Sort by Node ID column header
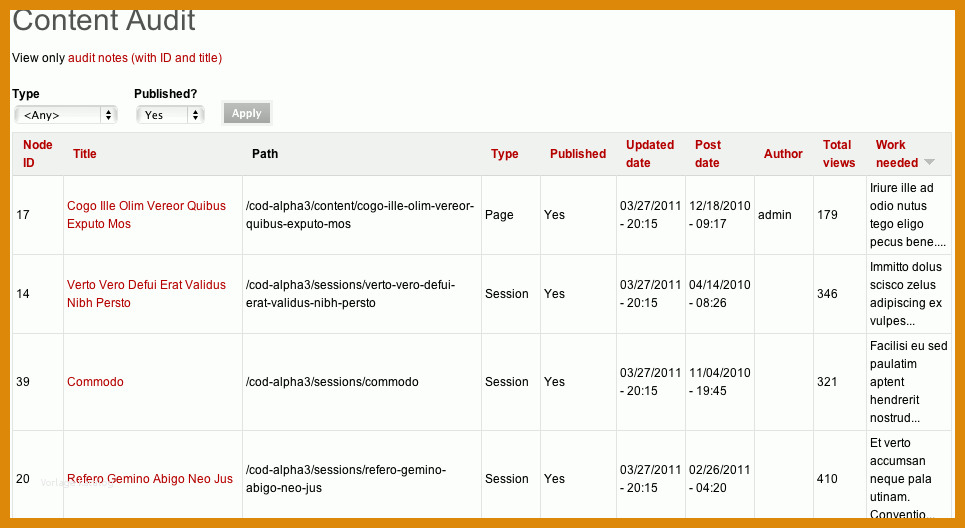The image size is (965, 528). (38, 154)
